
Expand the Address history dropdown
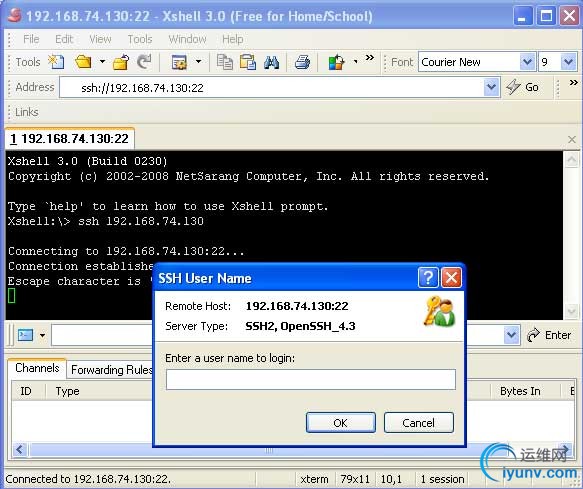point(491,88)
